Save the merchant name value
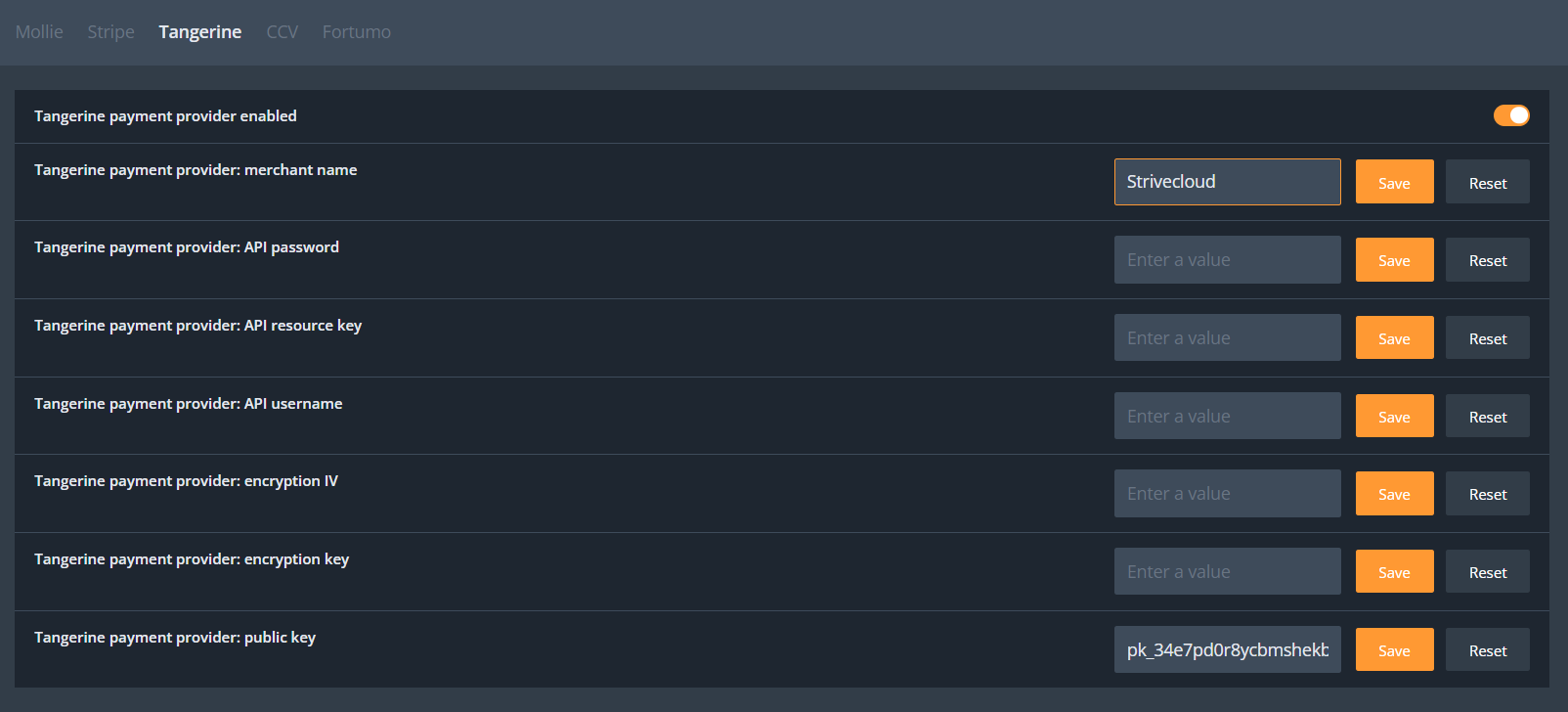 click(x=1394, y=182)
